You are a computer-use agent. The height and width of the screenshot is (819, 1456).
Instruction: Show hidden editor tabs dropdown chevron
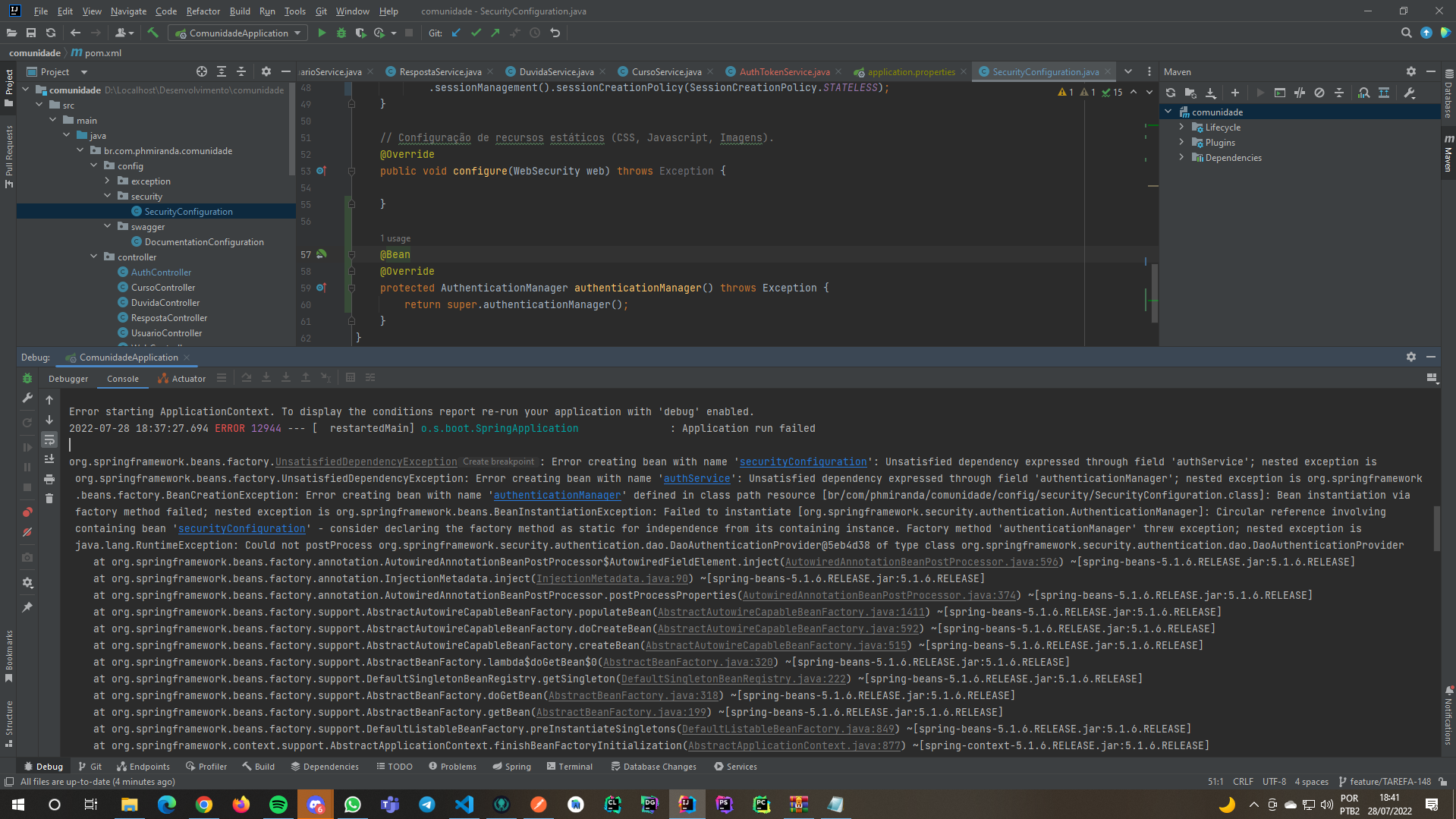pos(1128,71)
